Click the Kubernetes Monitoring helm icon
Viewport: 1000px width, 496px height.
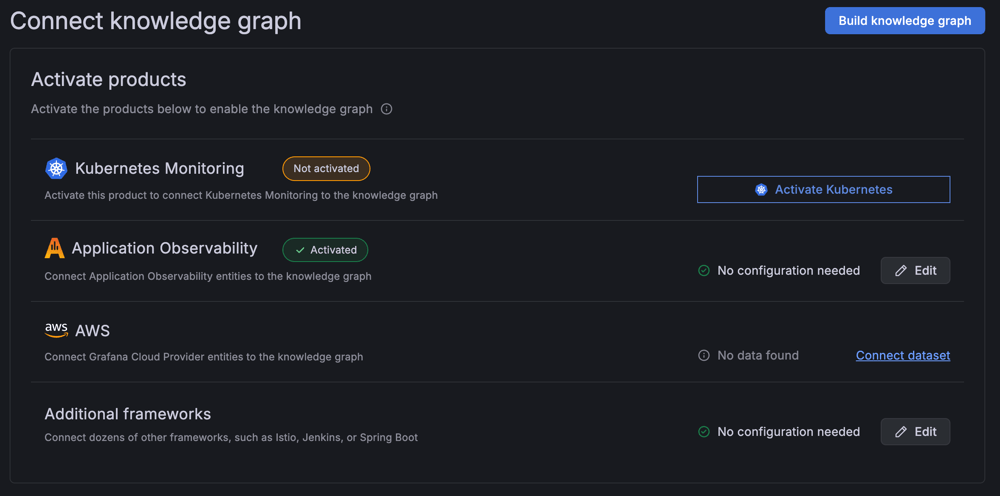coord(56,169)
